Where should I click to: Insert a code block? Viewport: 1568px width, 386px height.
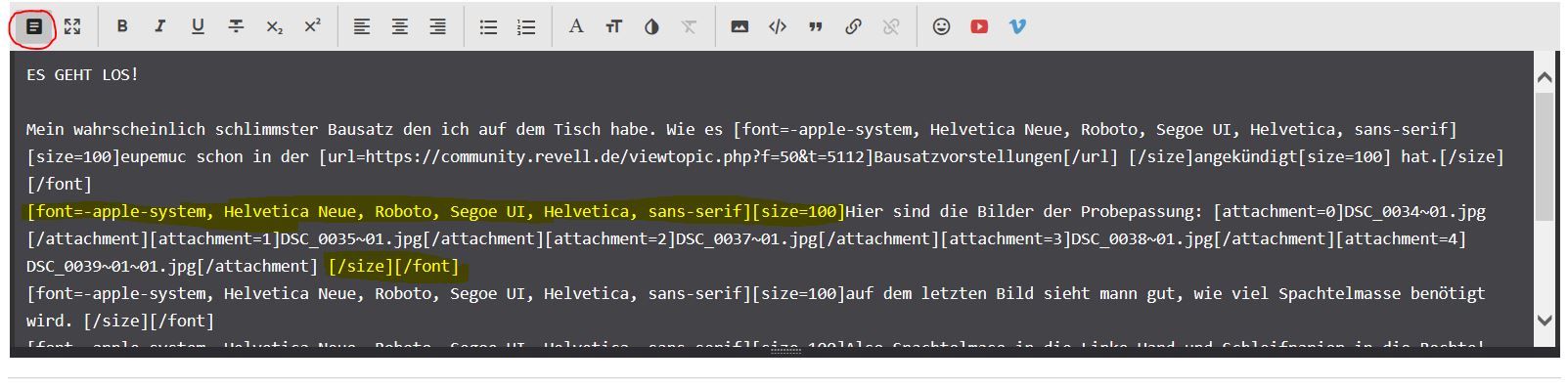click(778, 26)
